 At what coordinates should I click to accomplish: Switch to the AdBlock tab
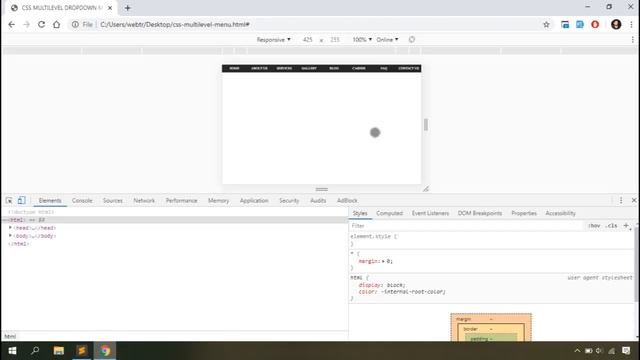[x=347, y=200]
